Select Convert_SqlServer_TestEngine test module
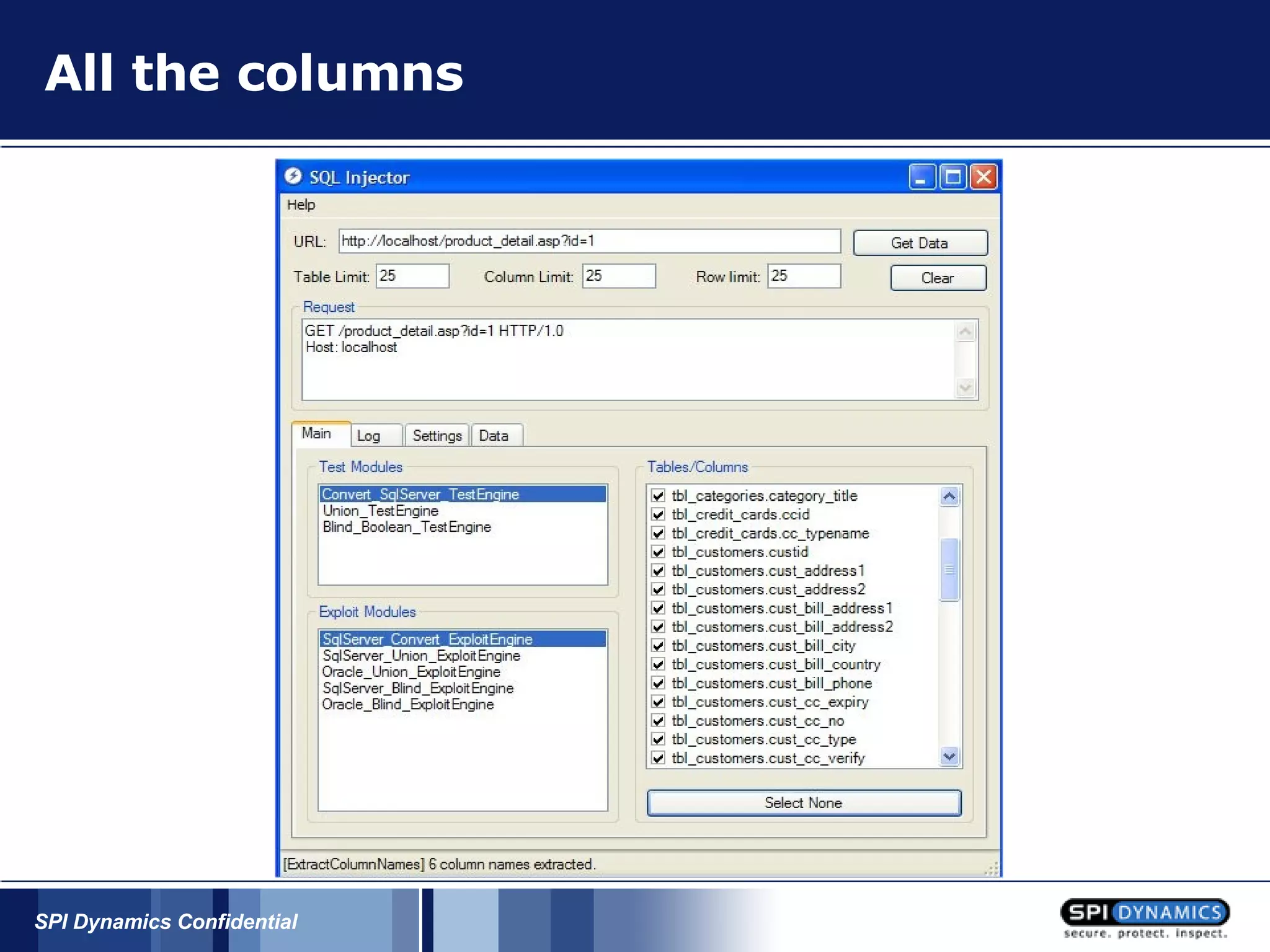Screen dimensions: 1270x952 click(463, 494)
